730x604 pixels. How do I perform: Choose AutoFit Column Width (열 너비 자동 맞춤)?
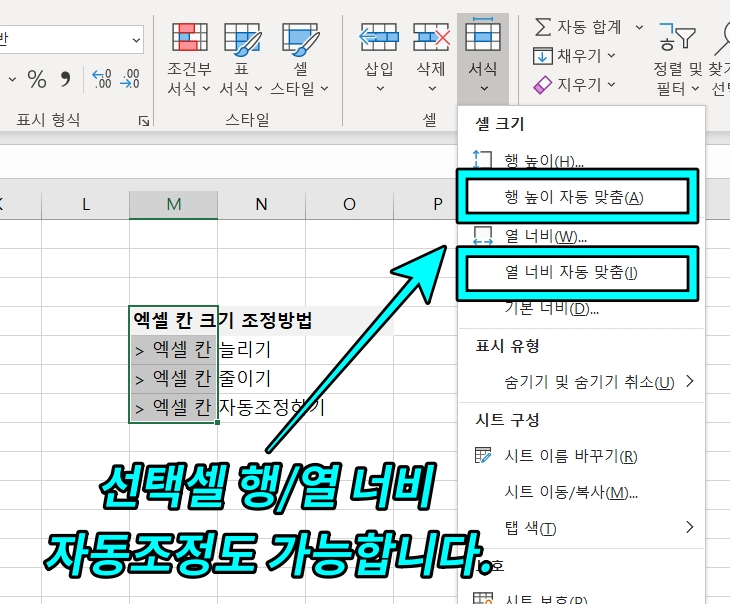pos(577,272)
